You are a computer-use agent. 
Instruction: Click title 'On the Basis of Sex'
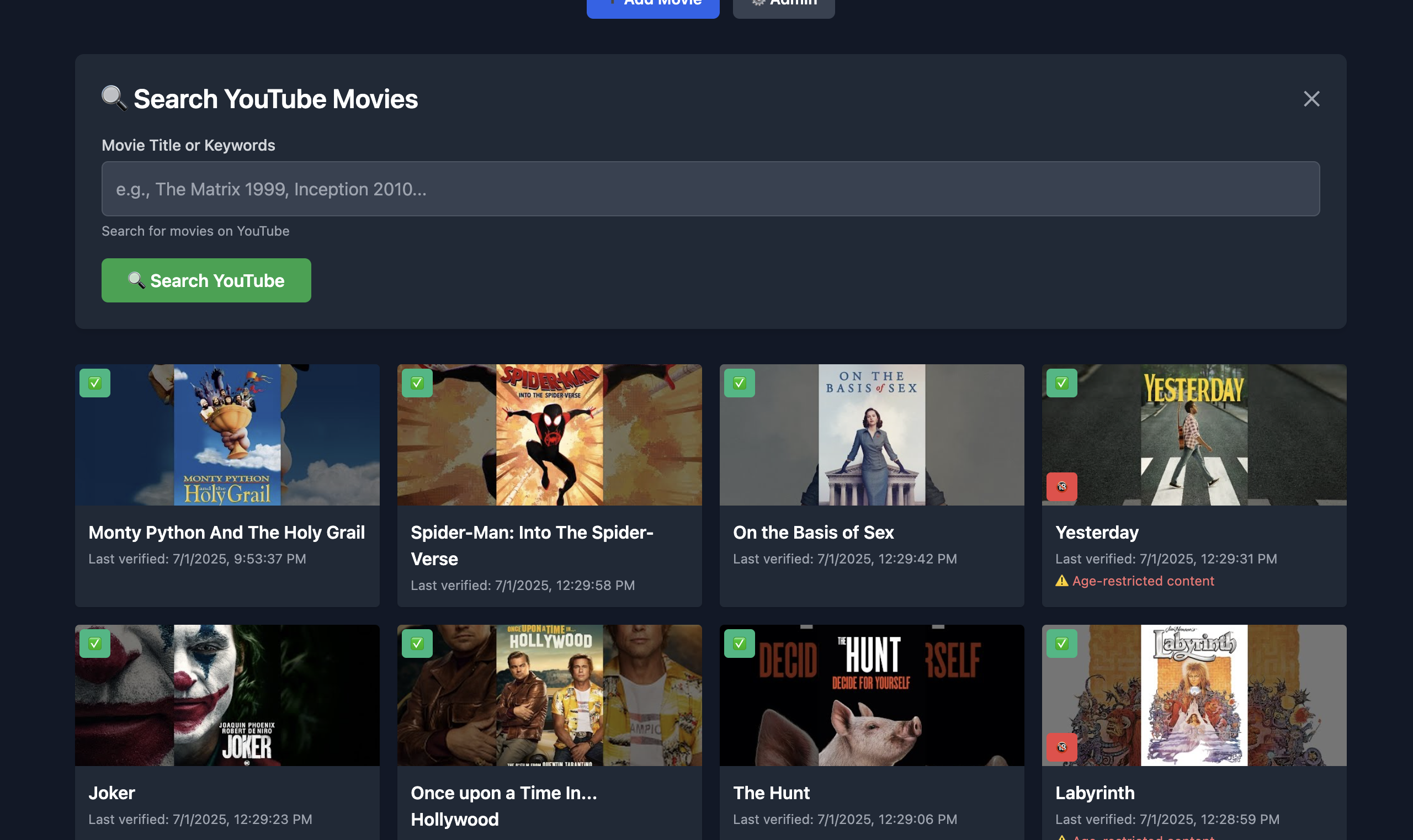[x=813, y=533]
